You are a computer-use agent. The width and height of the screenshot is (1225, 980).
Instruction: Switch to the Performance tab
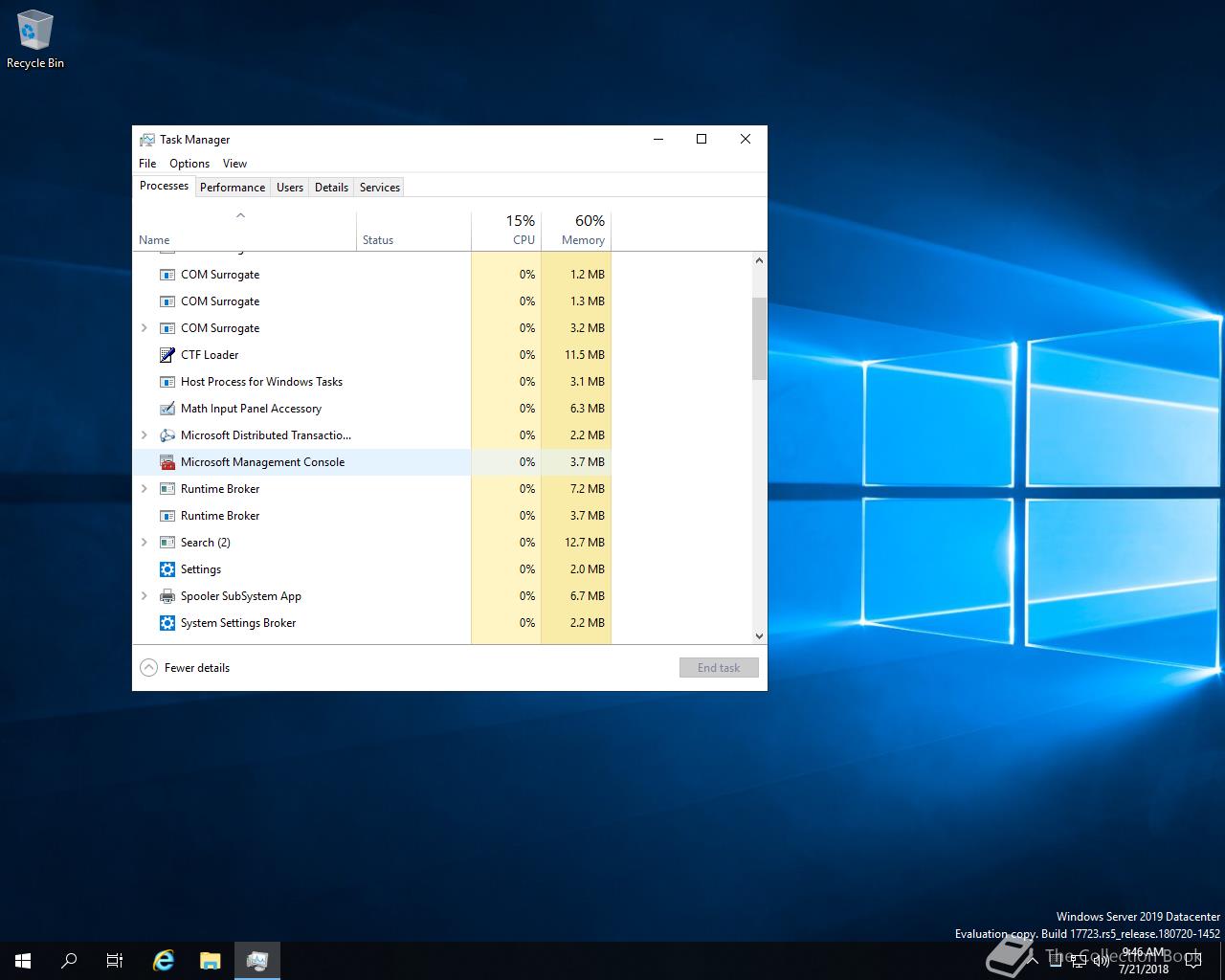(x=233, y=188)
